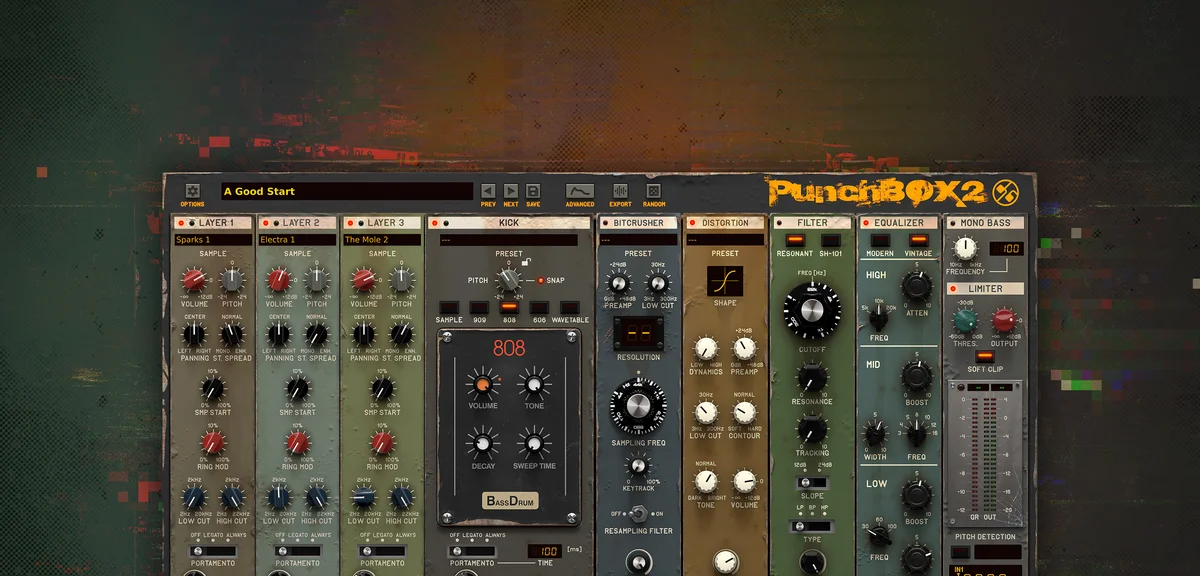Enable the Bitcrusher module
Screen dimensions: 1200x576
coord(604,223)
